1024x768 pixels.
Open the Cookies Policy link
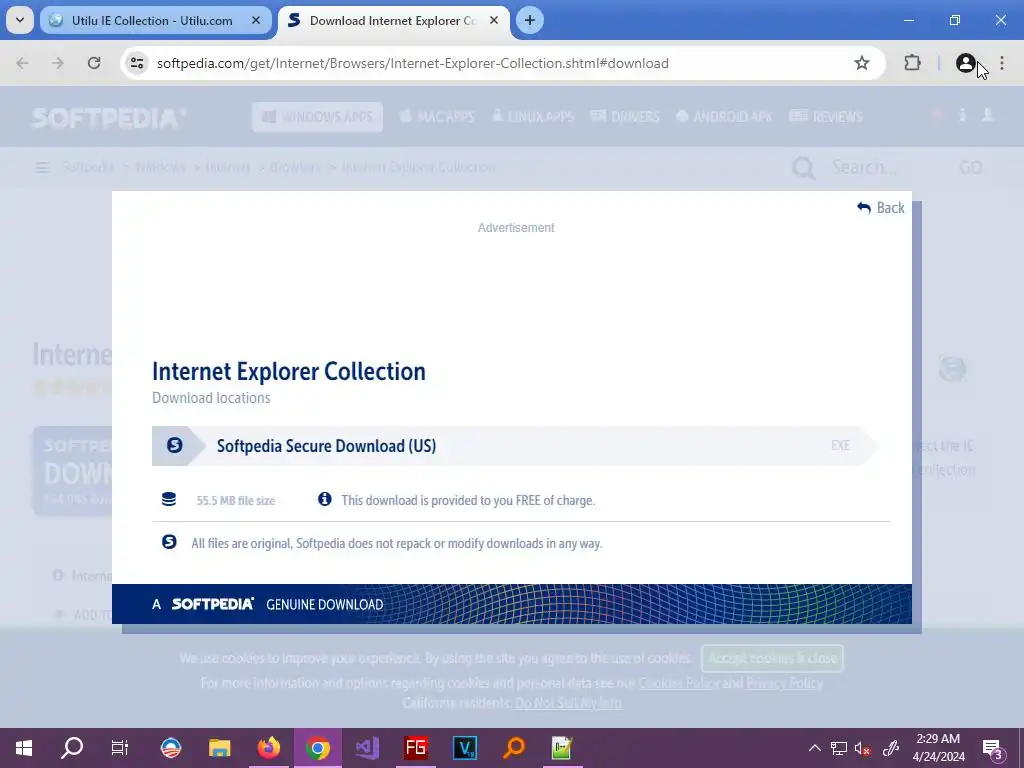coord(679,683)
